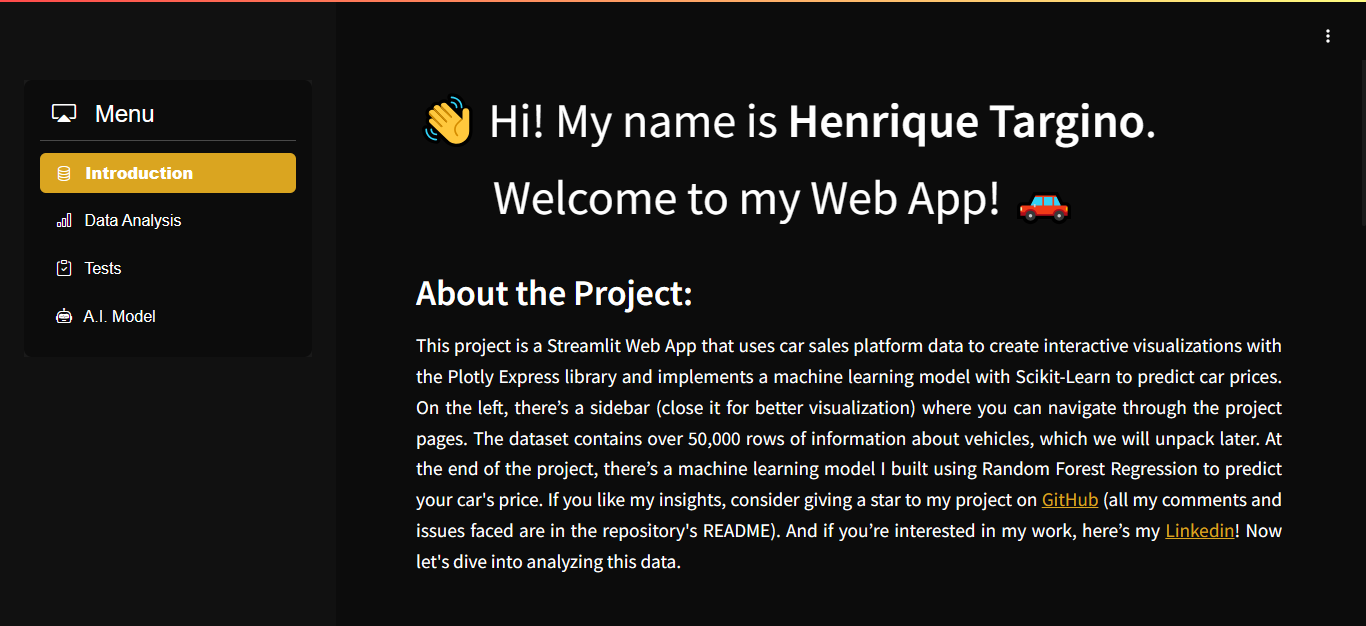The height and width of the screenshot is (626, 1366).
Task: Open the GitHub link in the description
Action: [x=1069, y=500]
